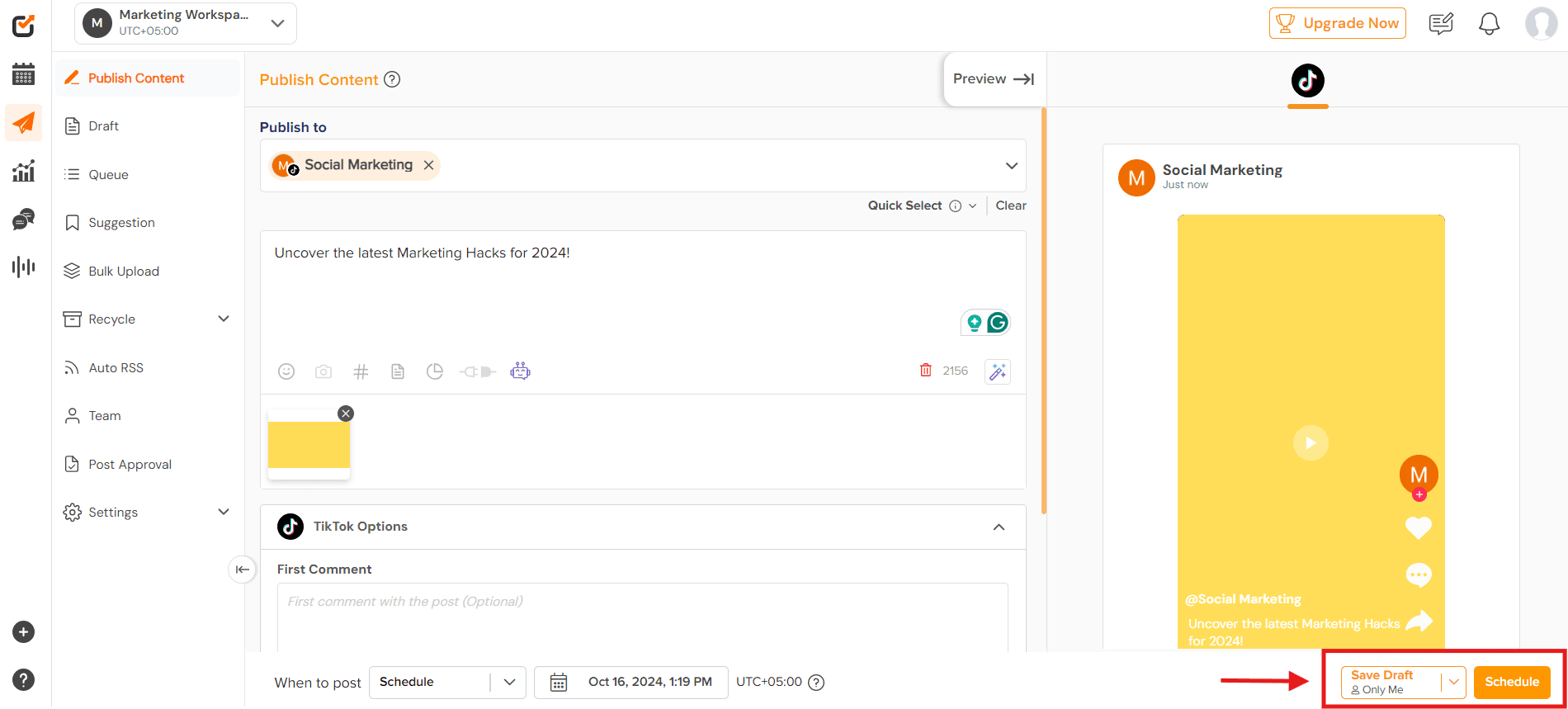Go to the Queue section

click(108, 175)
